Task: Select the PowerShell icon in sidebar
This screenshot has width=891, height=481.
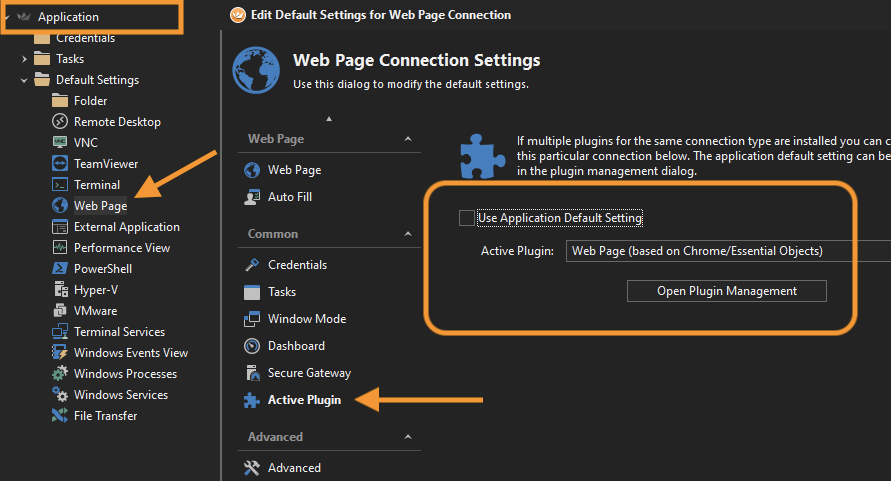Action: (x=59, y=269)
